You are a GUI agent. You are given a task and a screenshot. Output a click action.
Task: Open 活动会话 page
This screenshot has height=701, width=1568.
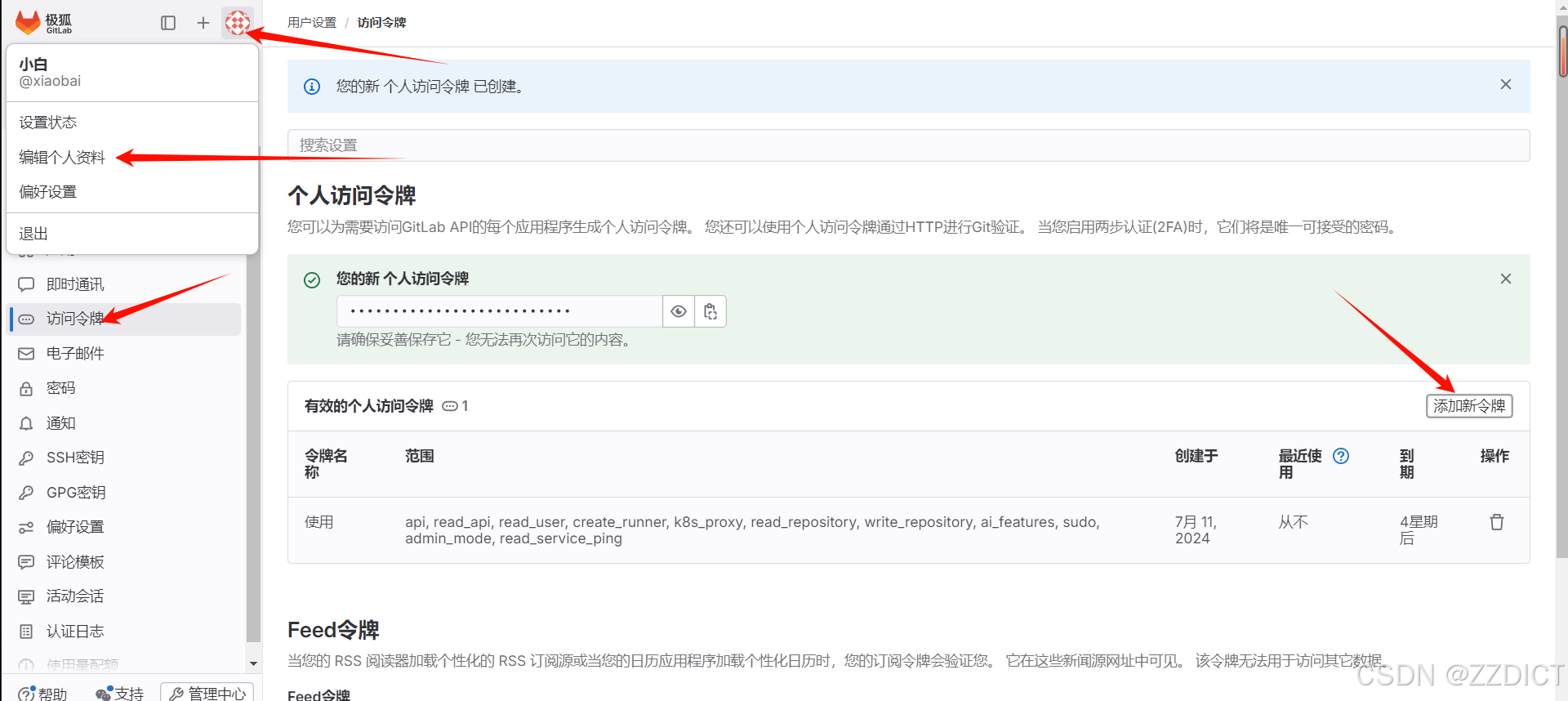126,596
